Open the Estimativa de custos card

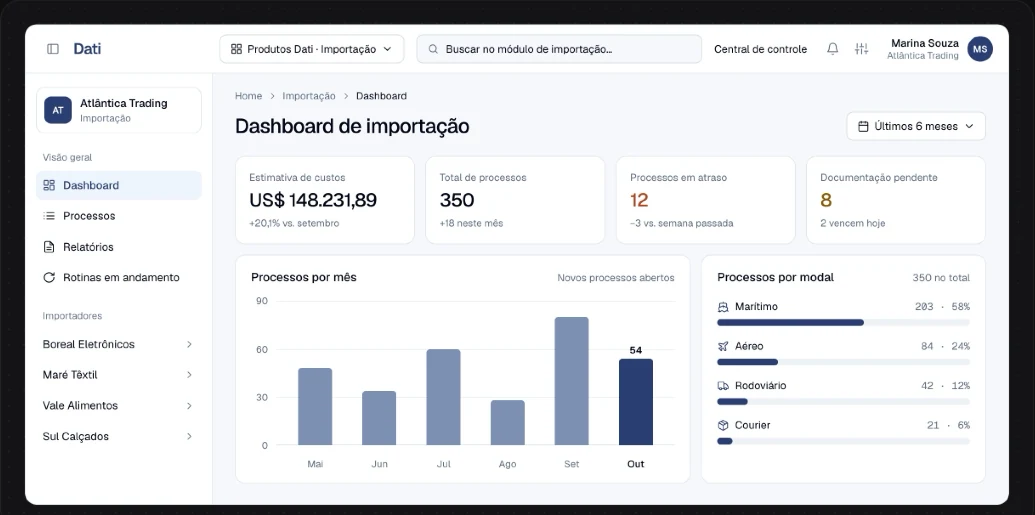pyautogui.click(x=325, y=200)
